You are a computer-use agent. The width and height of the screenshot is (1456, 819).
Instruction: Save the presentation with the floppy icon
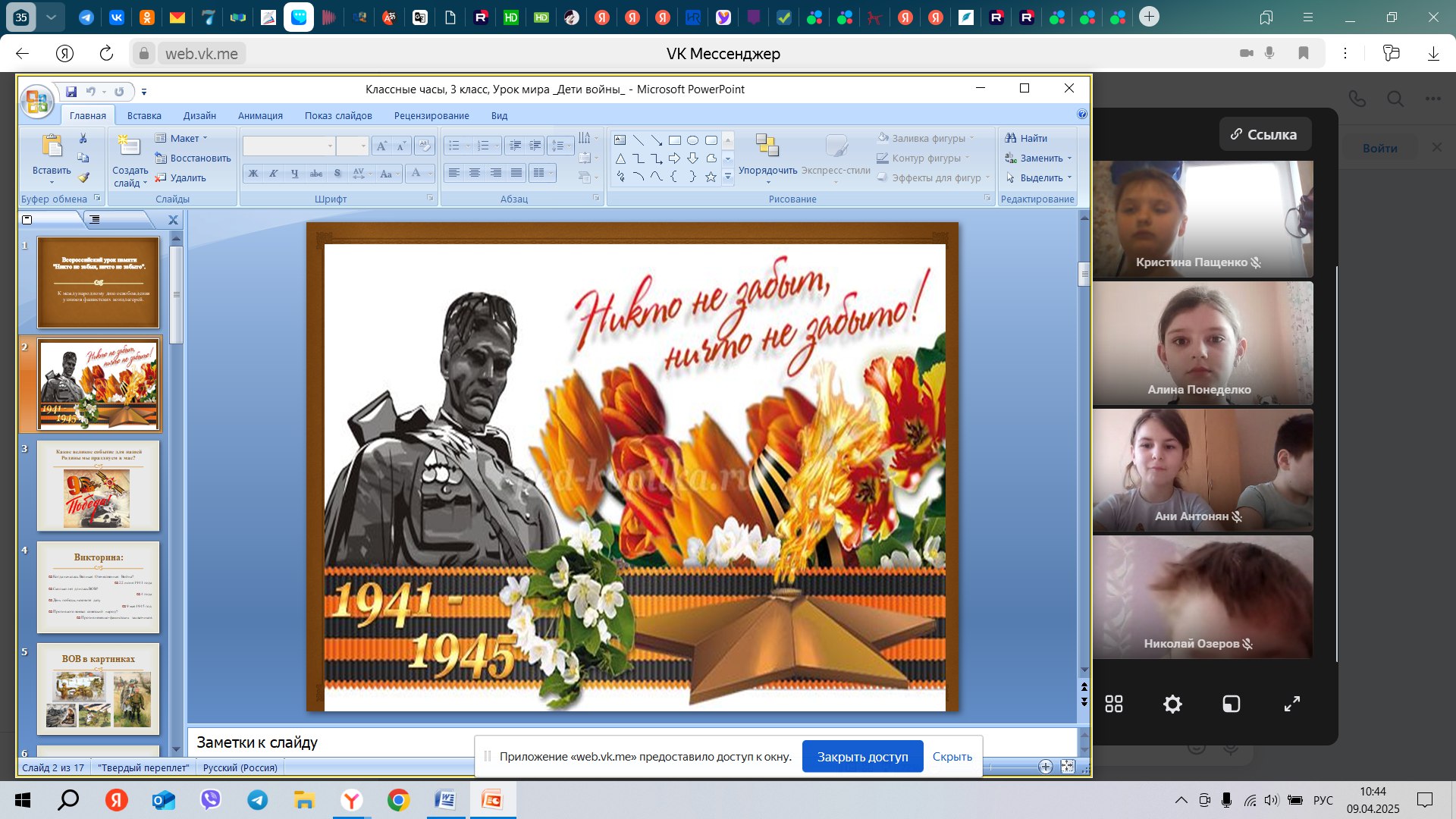(x=71, y=92)
